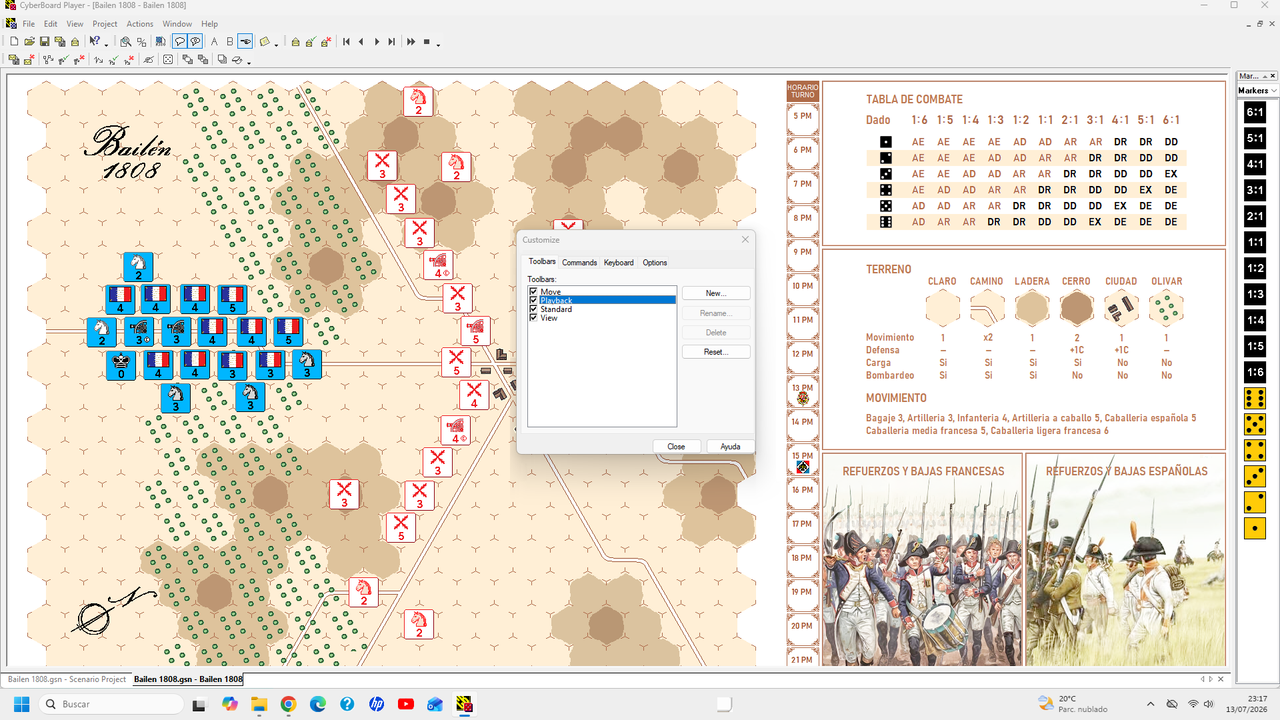Viewport: 1280px width, 720px height.
Task: Select the one-pip yellow die marker
Action: pyautogui.click(x=1255, y=528)
